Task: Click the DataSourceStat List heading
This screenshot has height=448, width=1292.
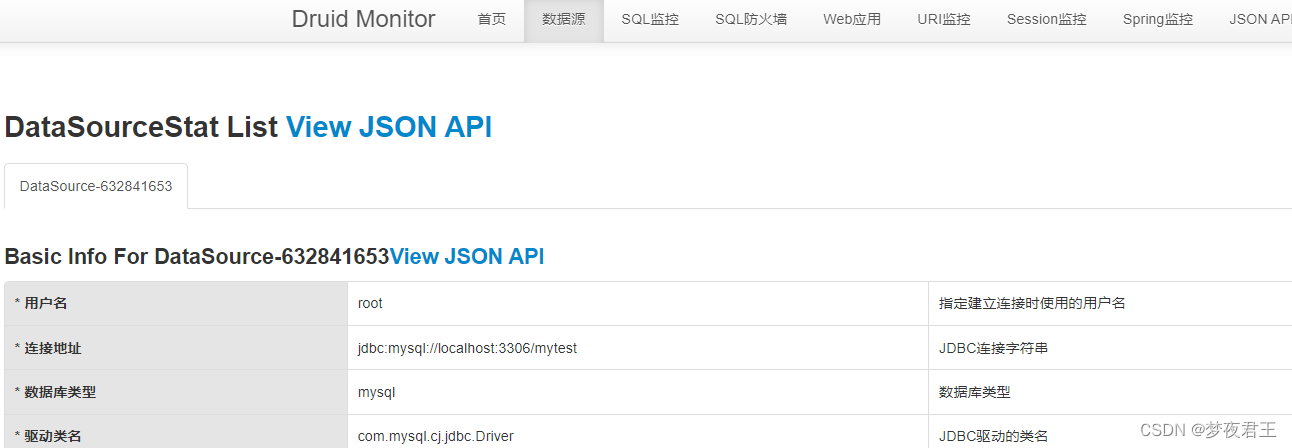Action: click(x=141, y=127)
